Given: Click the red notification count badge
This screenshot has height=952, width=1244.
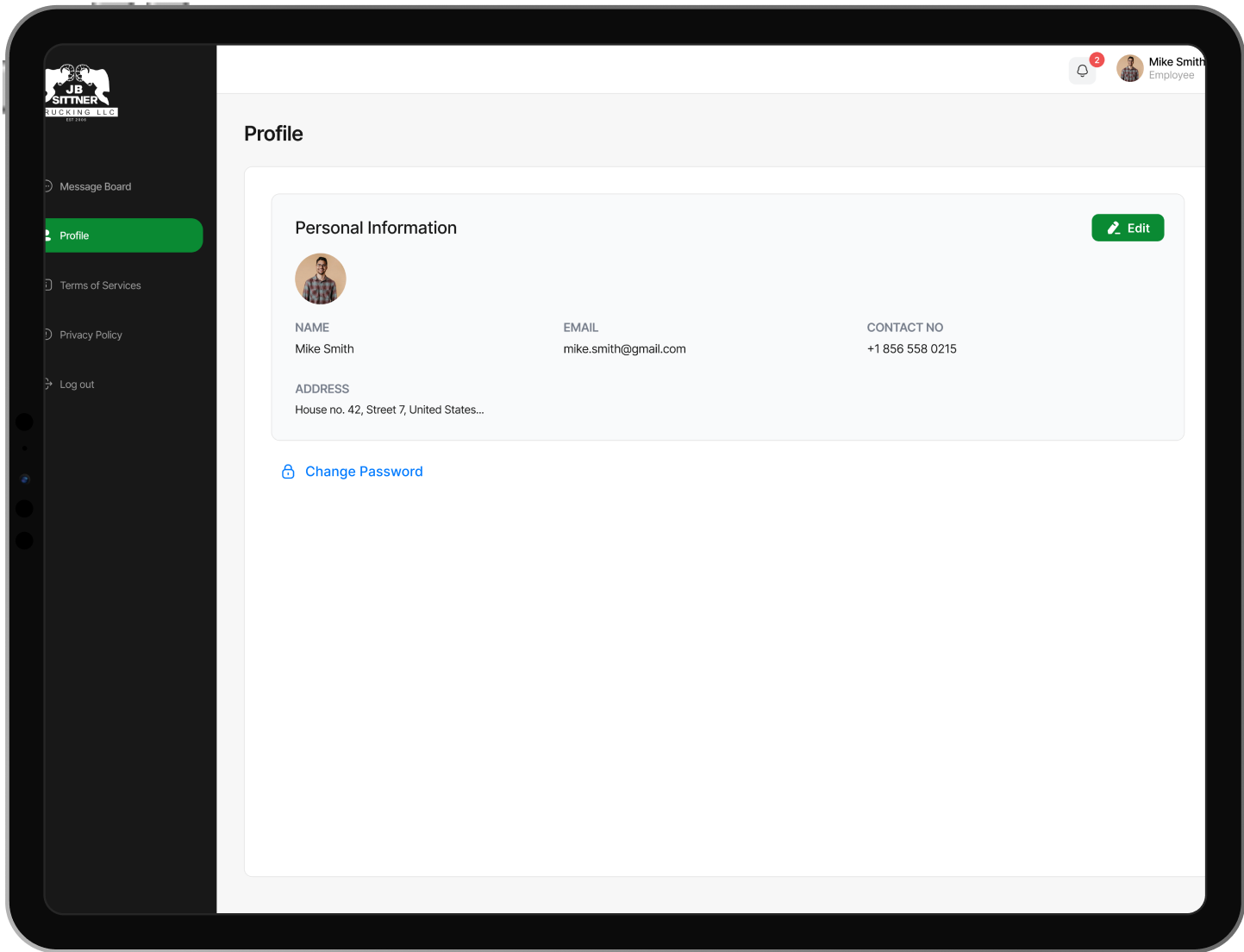Looking at the screenshot, I should point(1097,60).
